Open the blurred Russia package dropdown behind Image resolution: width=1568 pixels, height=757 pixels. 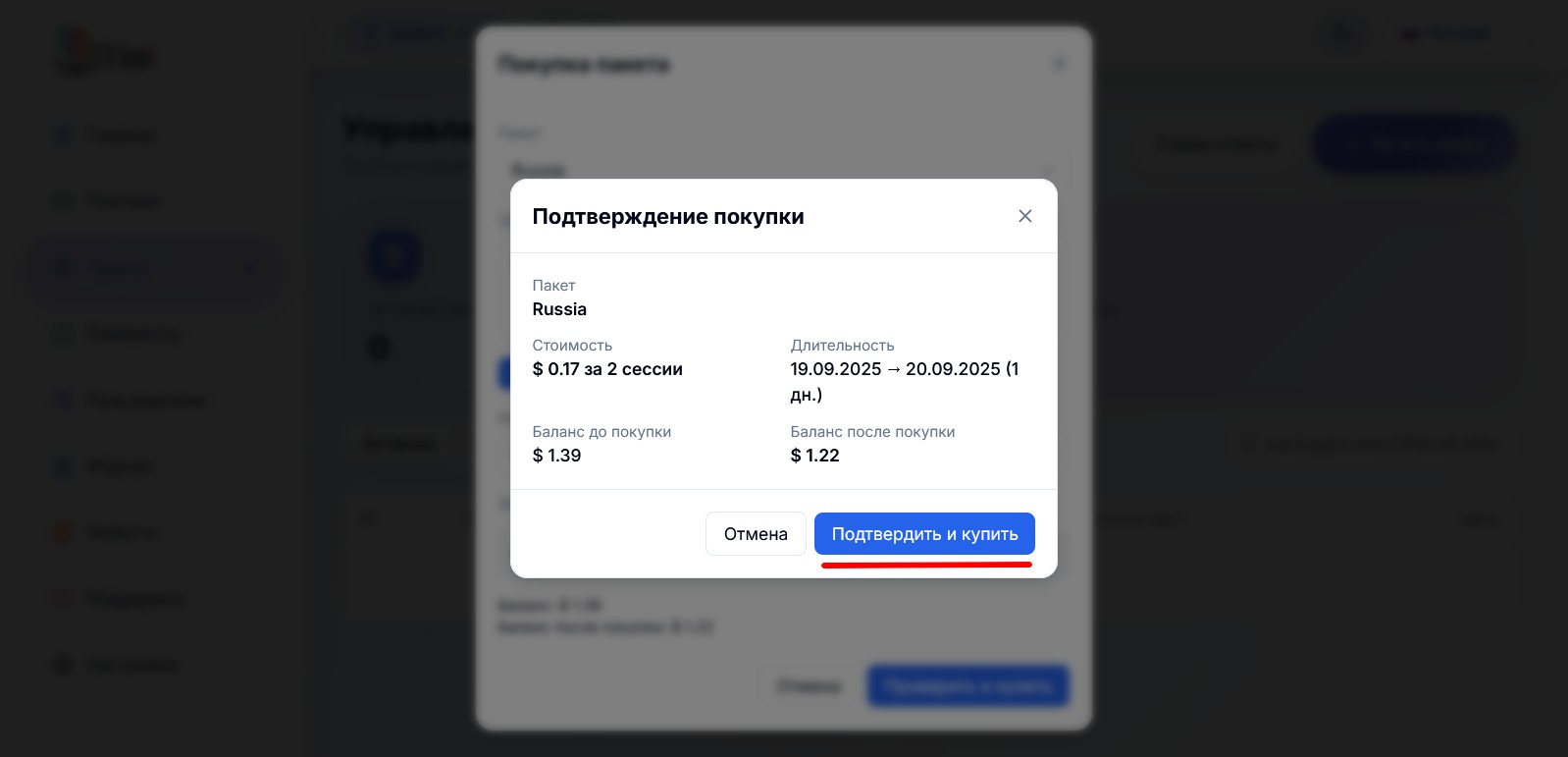783,171
